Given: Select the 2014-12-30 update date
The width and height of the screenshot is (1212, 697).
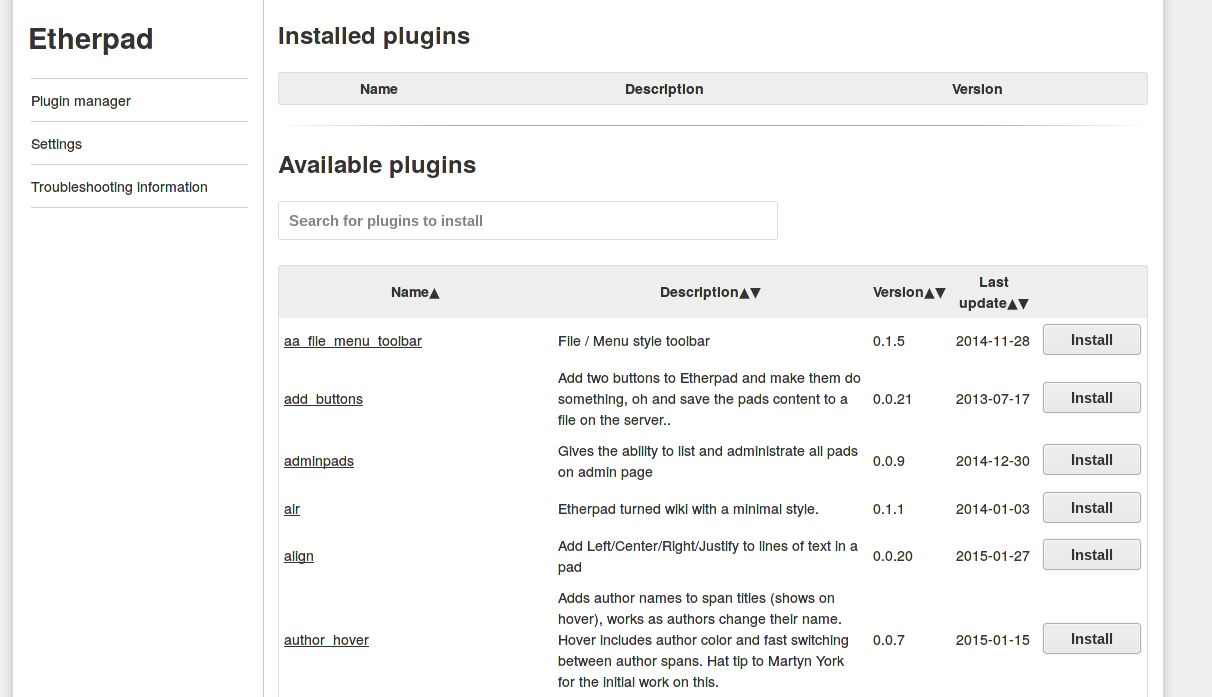Looking at the screenshot, I should click(x=993, y=461).
